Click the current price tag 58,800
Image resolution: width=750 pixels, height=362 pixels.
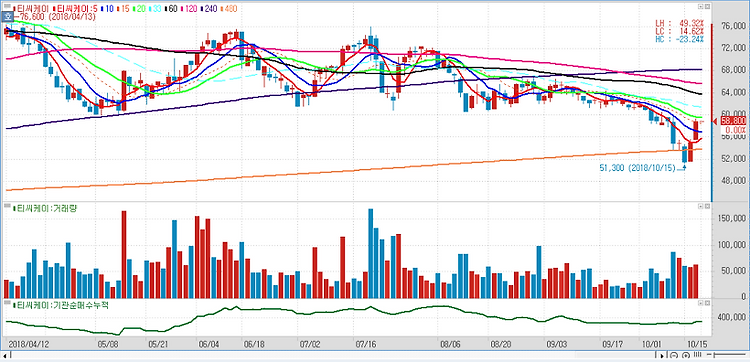[x=732, y=121]
